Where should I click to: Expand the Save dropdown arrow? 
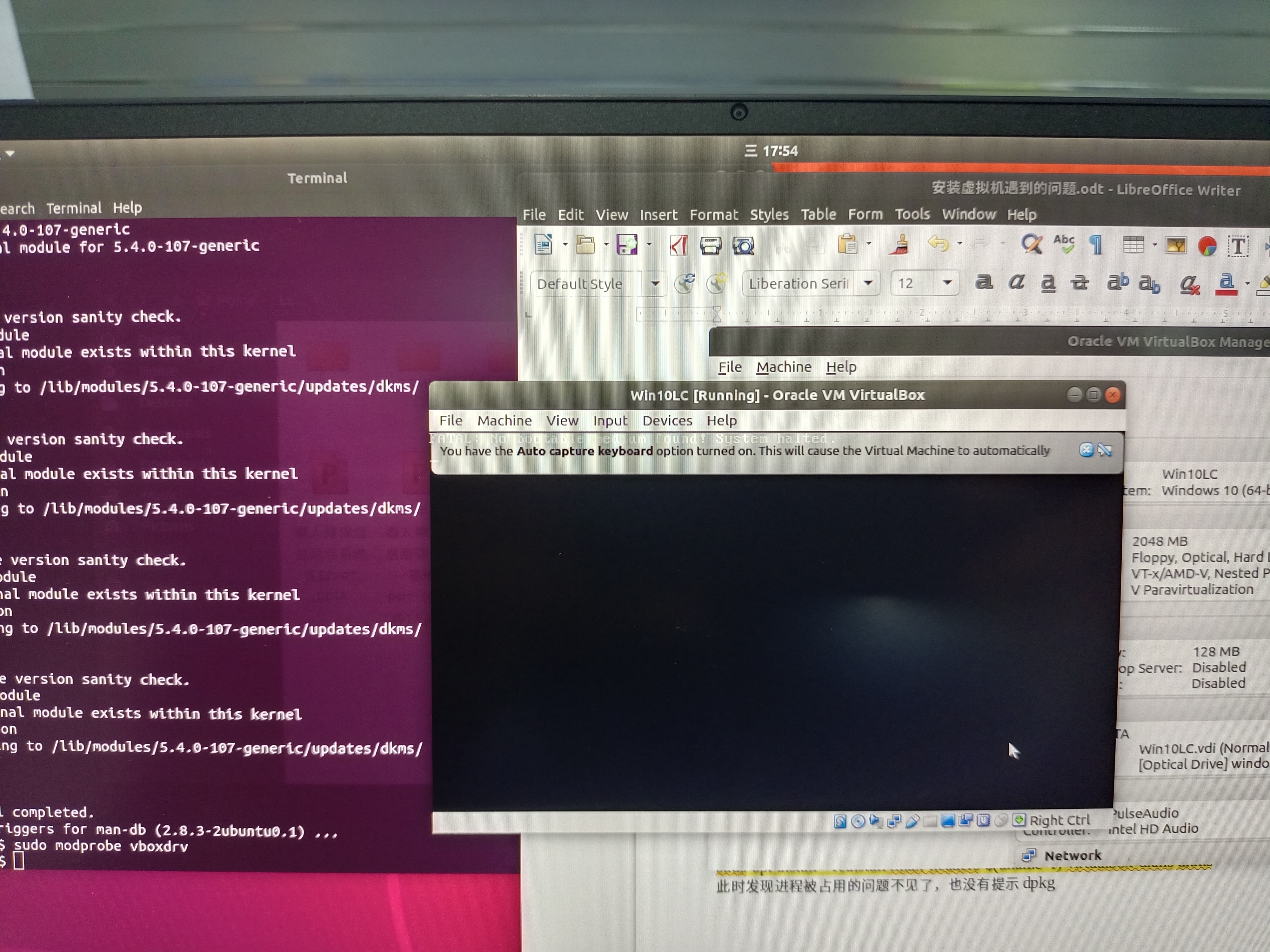(649, 245)
